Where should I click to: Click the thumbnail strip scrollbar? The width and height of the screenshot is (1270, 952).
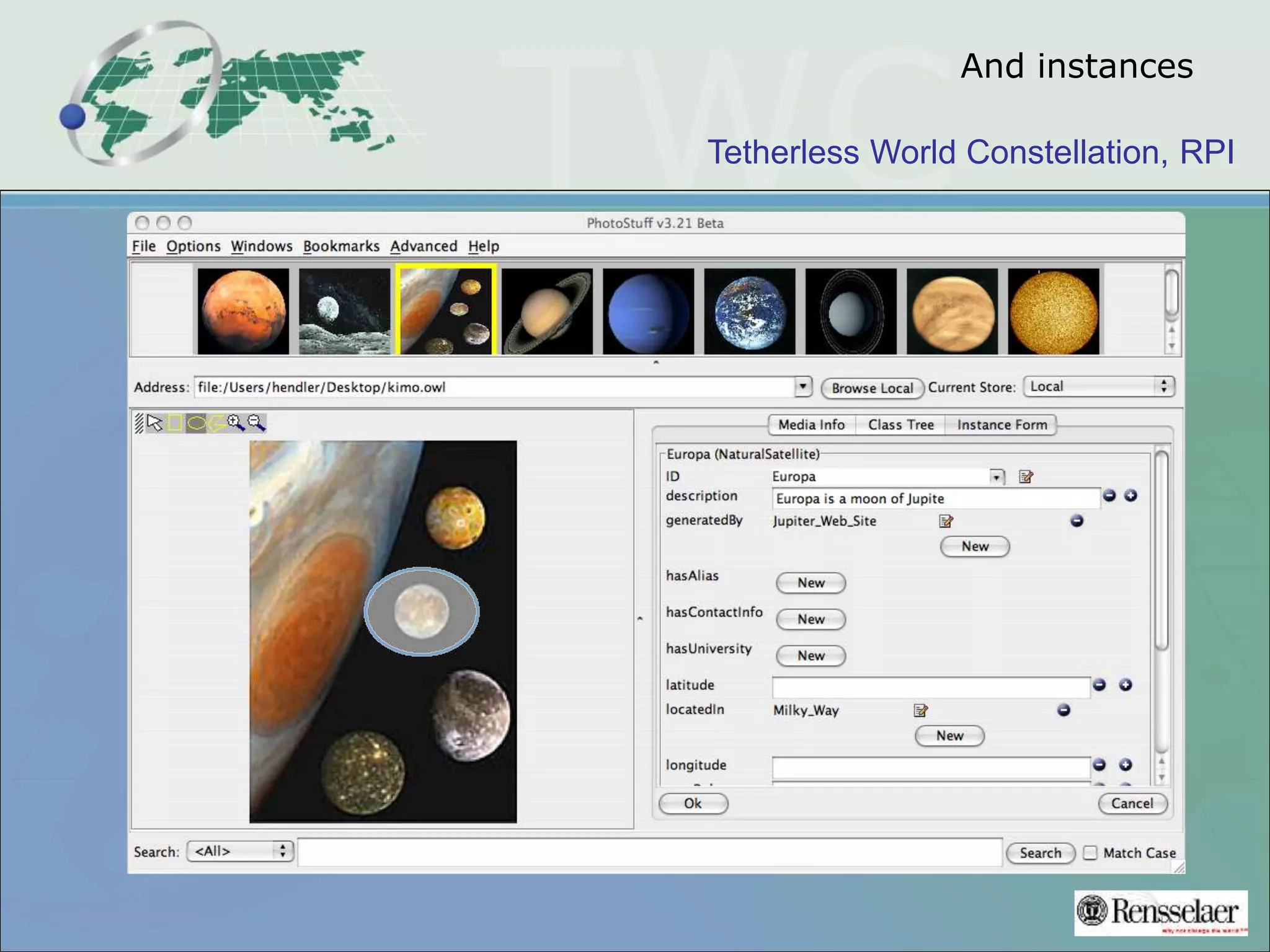pos(1171,309)
